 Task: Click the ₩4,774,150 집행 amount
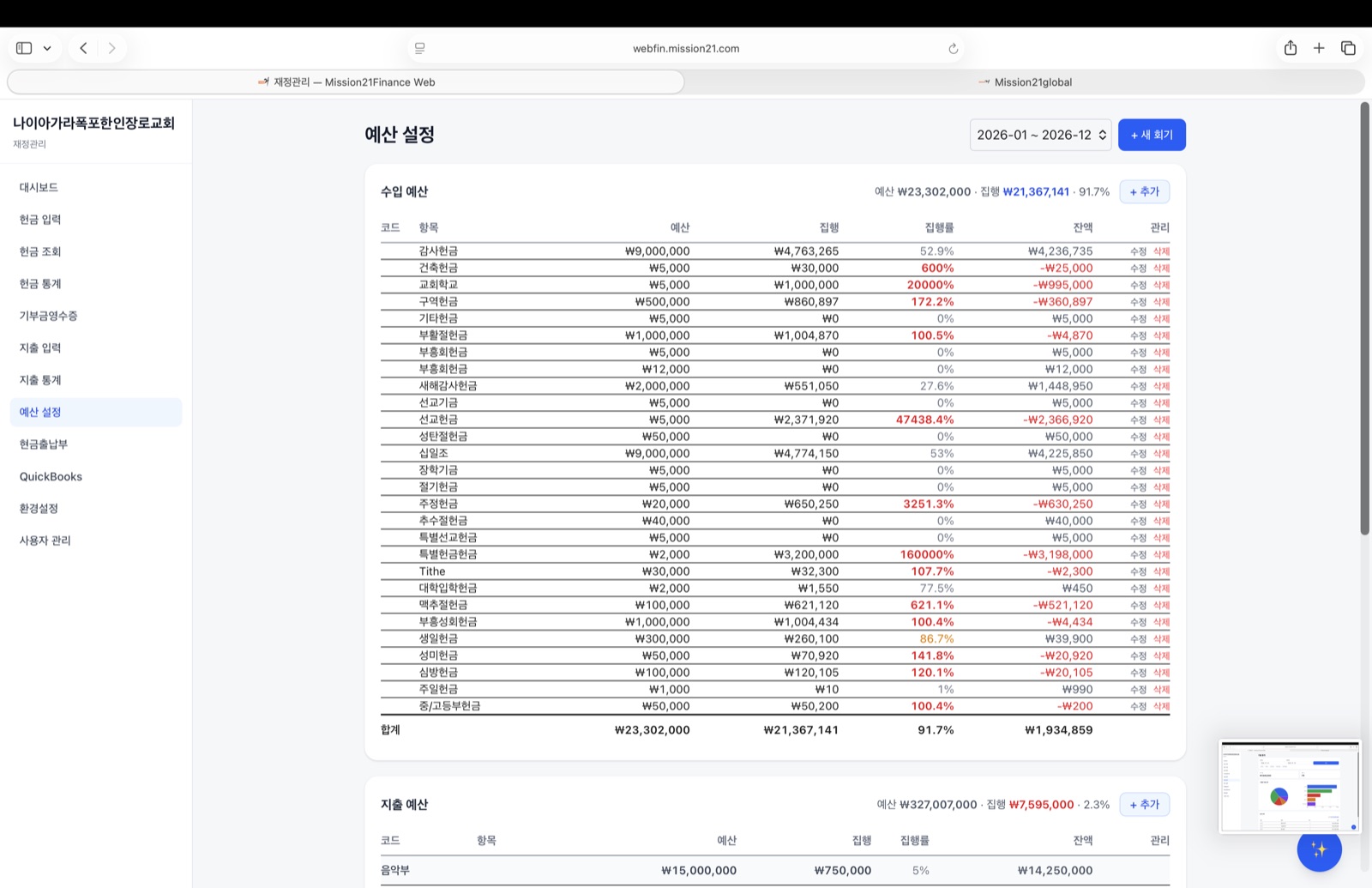click(x=806, y=453)
